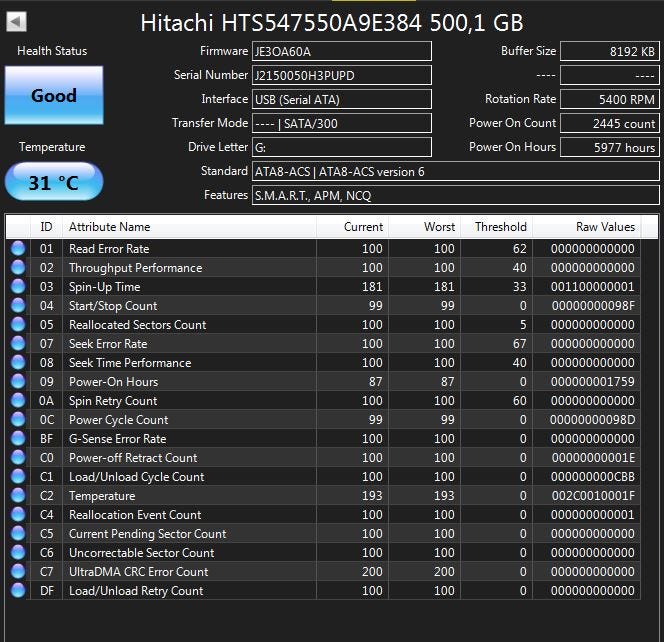This screenshot has width=664, height=642.
Task: Select the Uncorrectable Sector Count attribute name
Action: click(141, 553)
